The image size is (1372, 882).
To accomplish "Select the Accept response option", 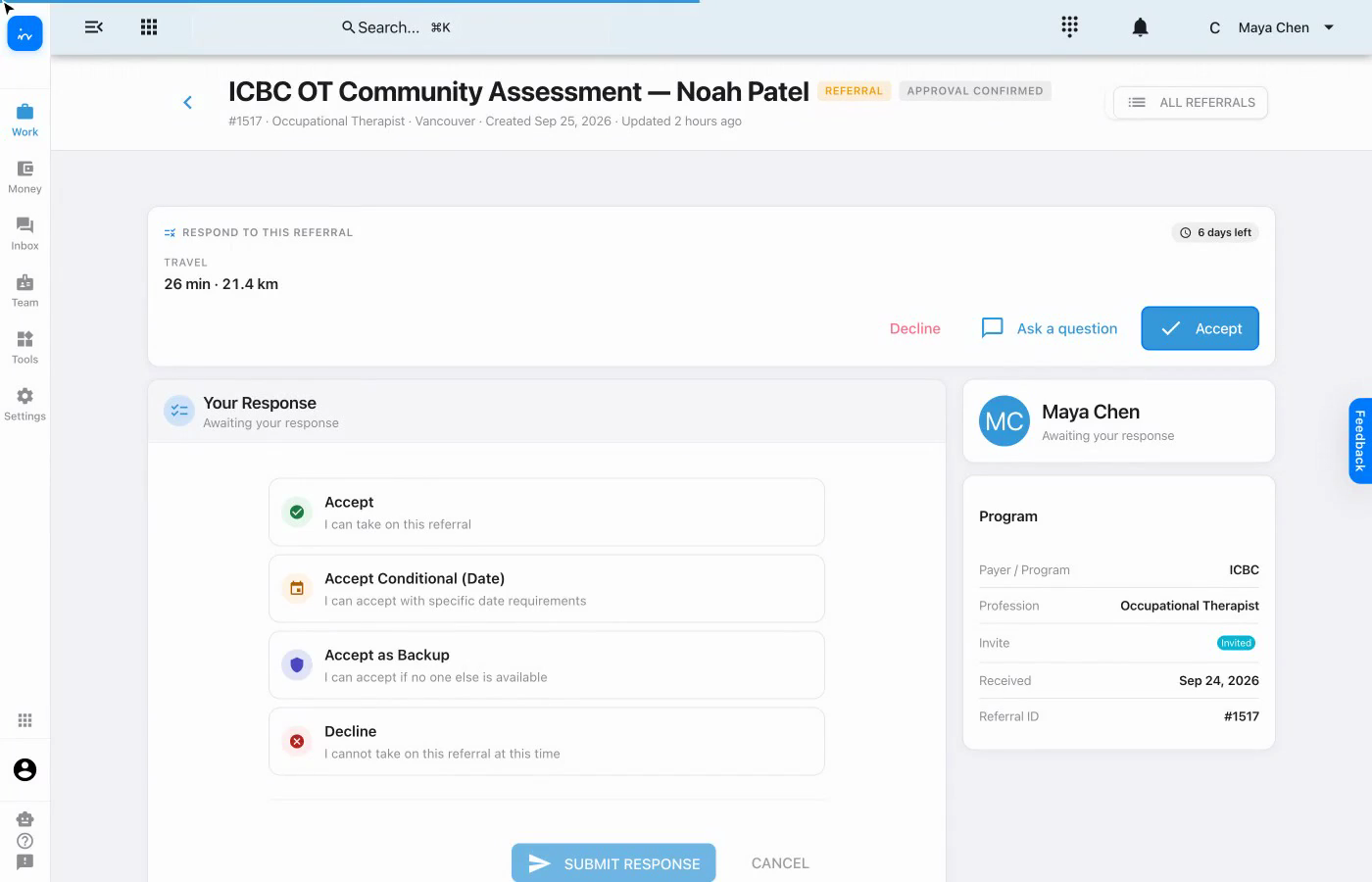I will [547, 513].
